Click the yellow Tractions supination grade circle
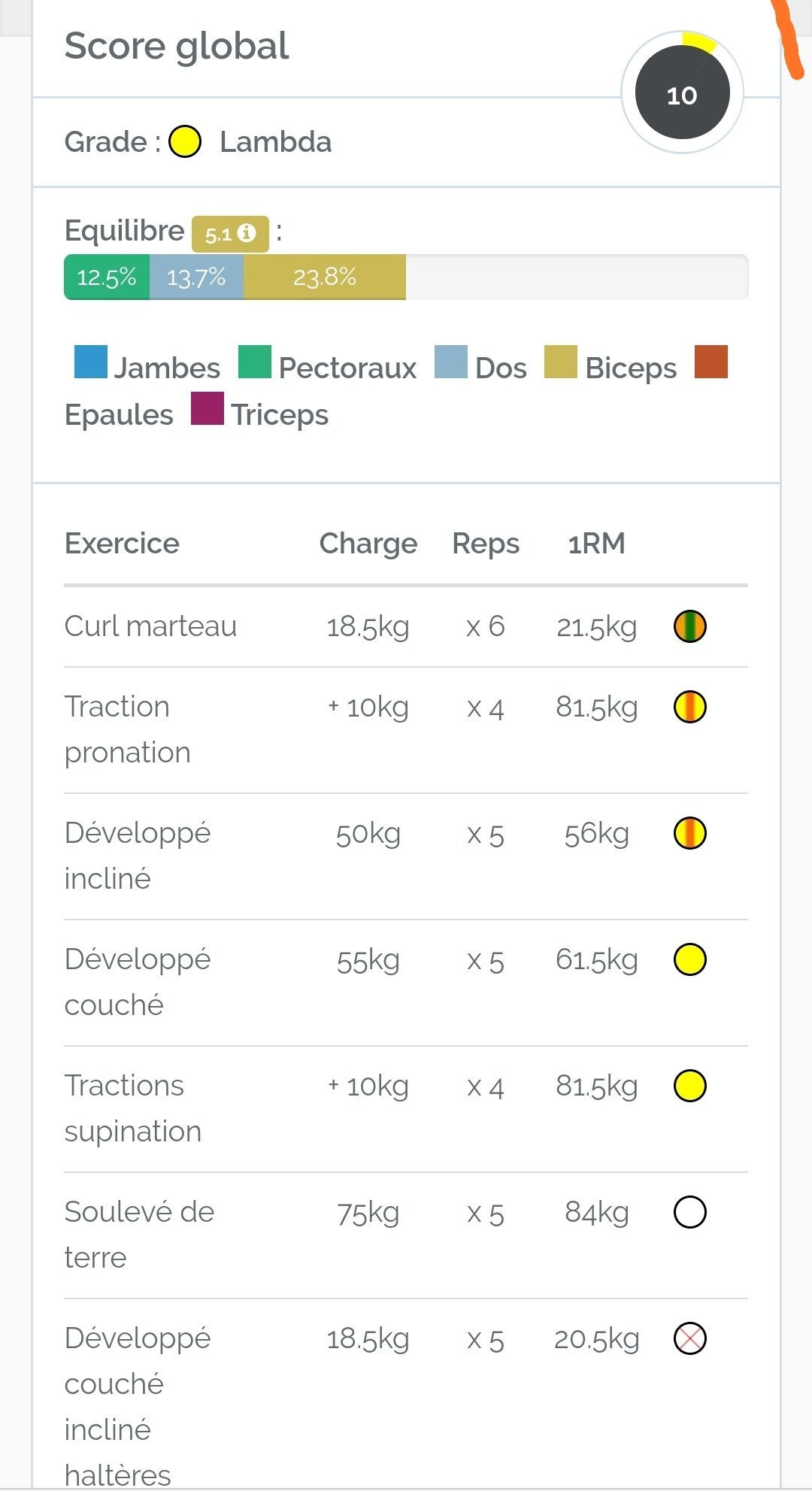This screenshot has width=812, height=1491. (x=689, y=1086)
